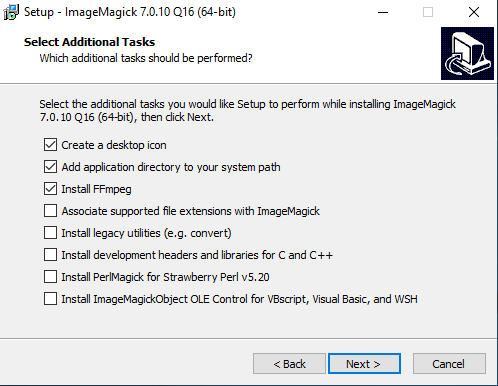Return to previous page with Back
Image resolution: width=498 pixels, height=386 pixels.
tap(289, 364)
